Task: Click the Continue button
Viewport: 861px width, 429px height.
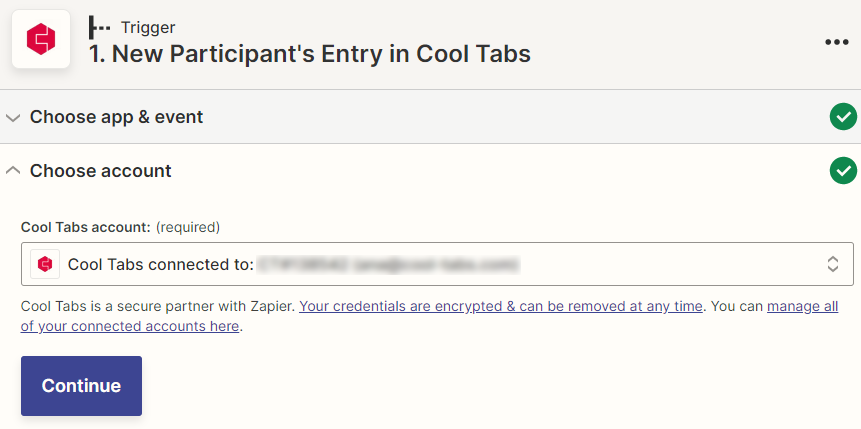Action: click(81, 386)
